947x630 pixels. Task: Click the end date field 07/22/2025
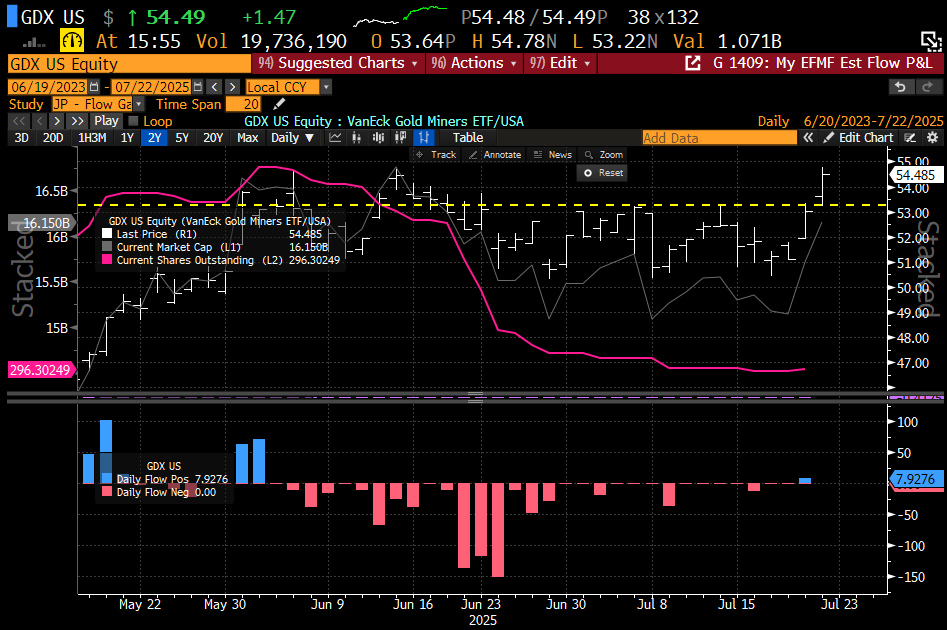[152, 87]
